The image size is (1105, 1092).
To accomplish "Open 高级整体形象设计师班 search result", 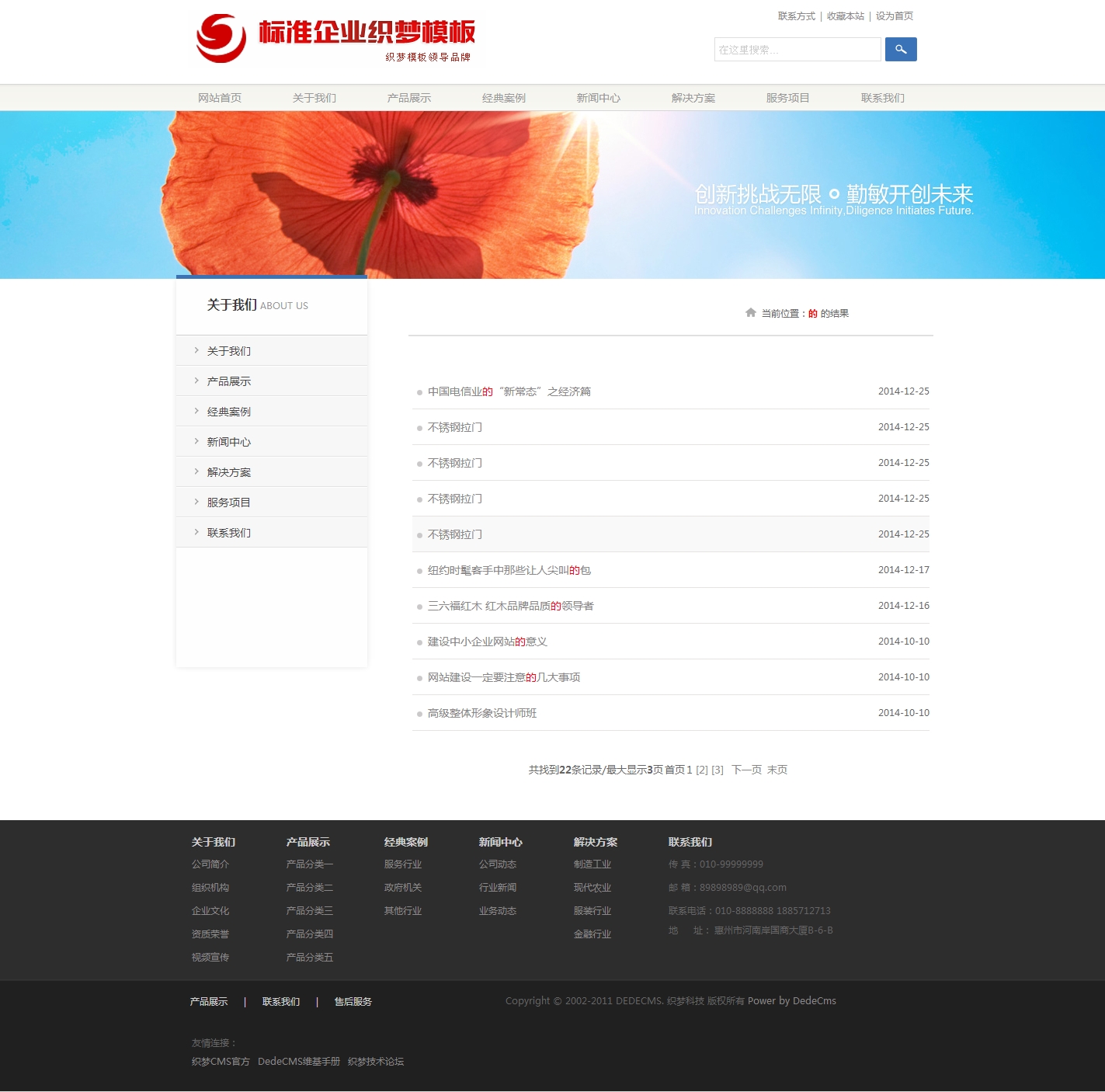I will tap(481, 713).
